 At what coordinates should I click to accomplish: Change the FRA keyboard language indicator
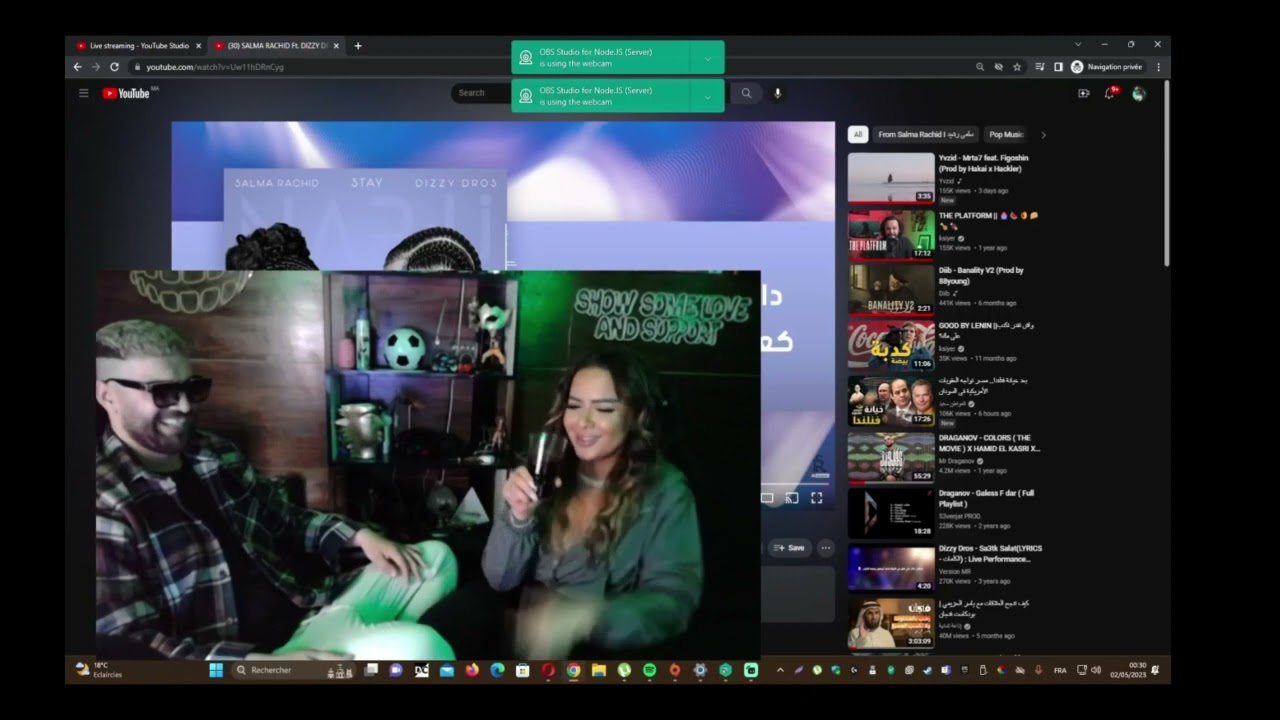point(1060,670)
